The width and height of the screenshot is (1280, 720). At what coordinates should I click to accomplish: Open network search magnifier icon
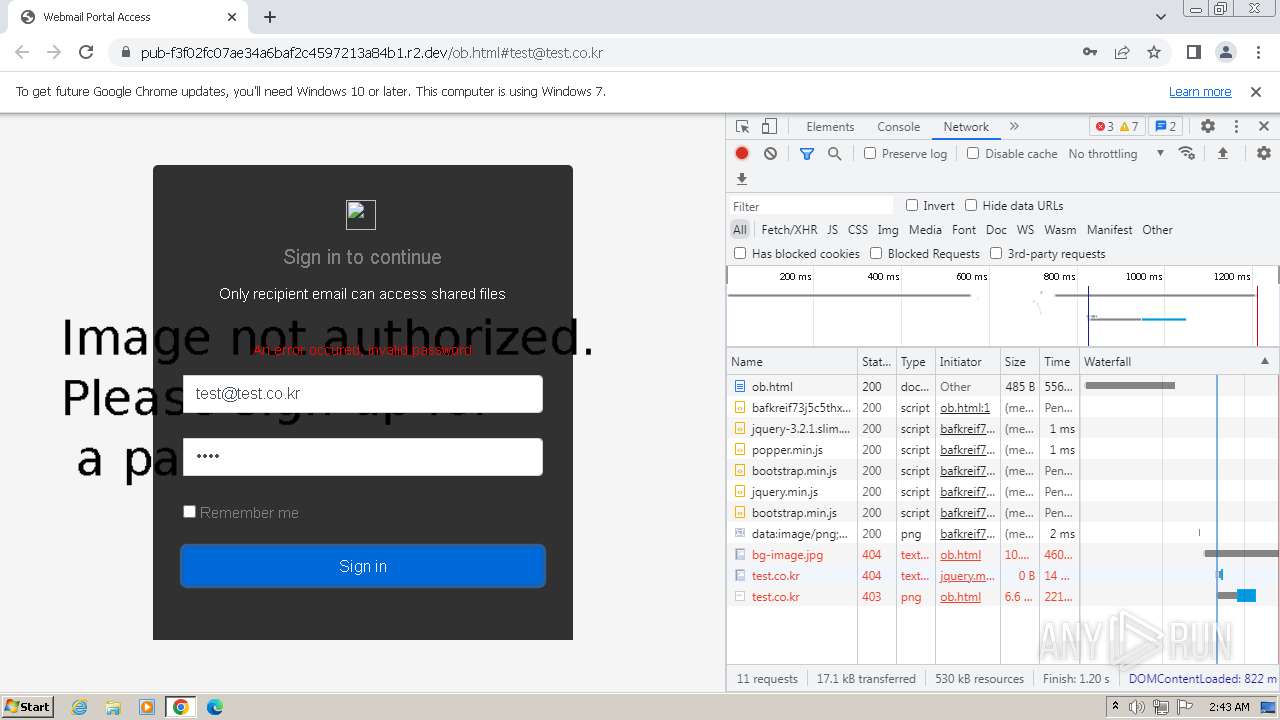pos(834,153)
